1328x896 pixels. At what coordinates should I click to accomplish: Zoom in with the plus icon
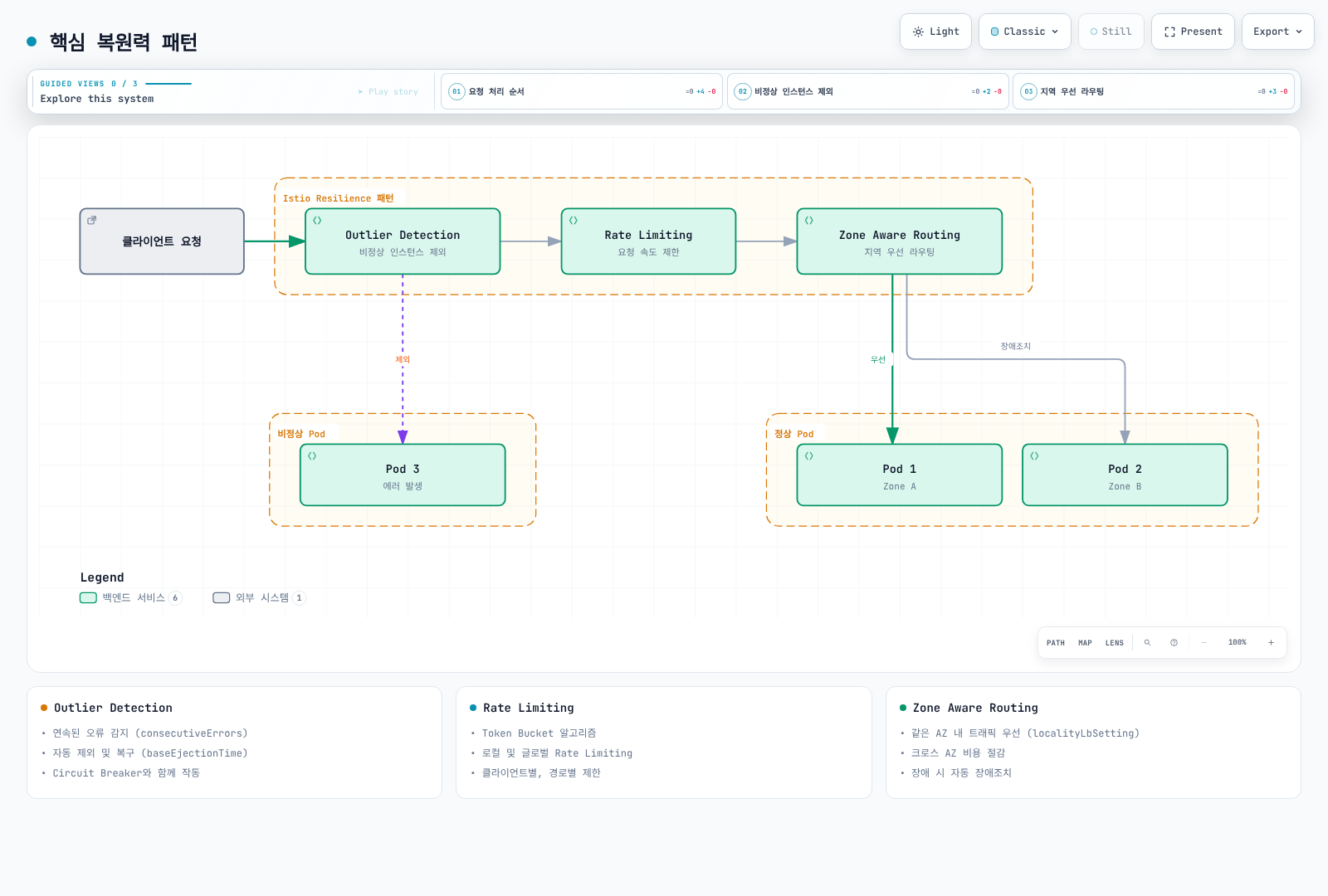1271,643
